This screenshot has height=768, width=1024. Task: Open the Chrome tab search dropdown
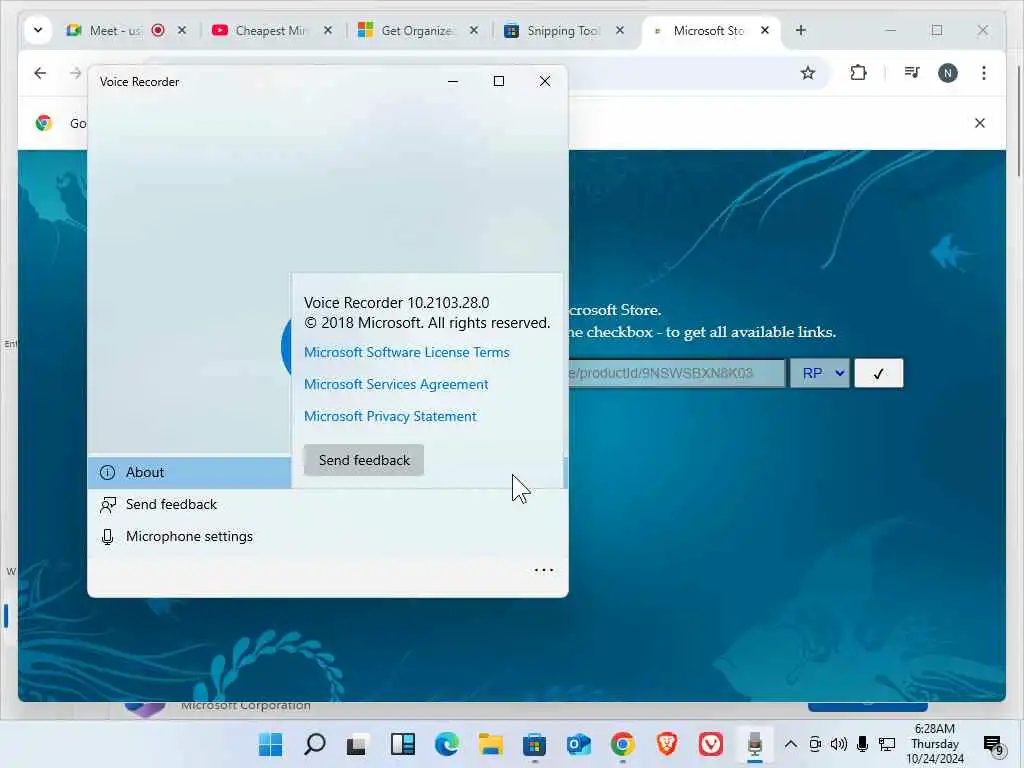pos(38,30)
